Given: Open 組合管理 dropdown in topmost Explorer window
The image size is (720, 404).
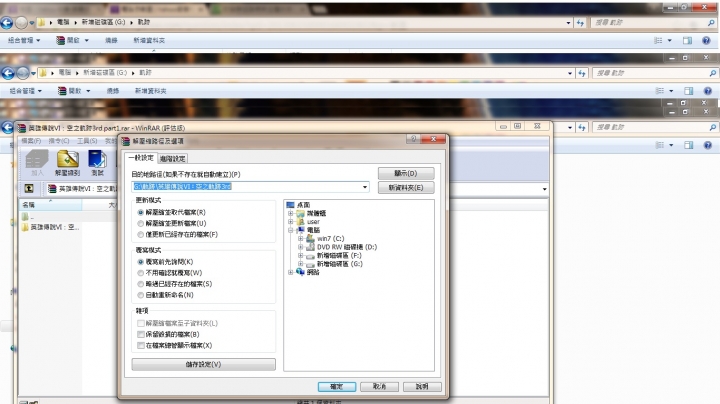Looking at the screenshot, I should click(24, 40).
